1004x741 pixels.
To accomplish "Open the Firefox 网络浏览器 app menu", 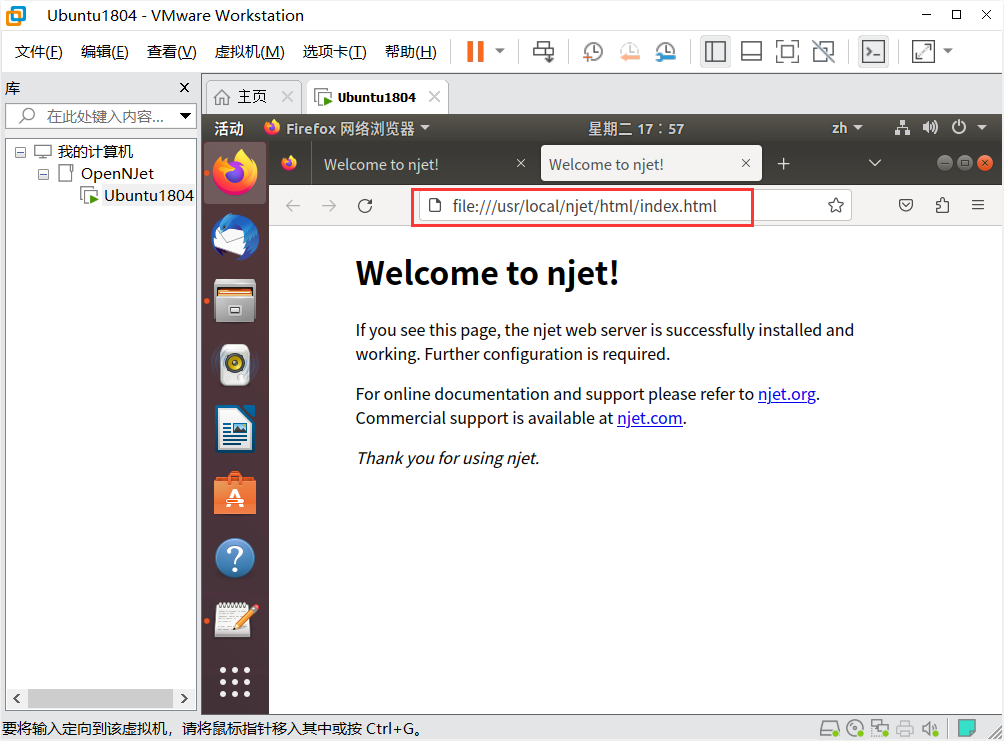I will tap(346, 129).
